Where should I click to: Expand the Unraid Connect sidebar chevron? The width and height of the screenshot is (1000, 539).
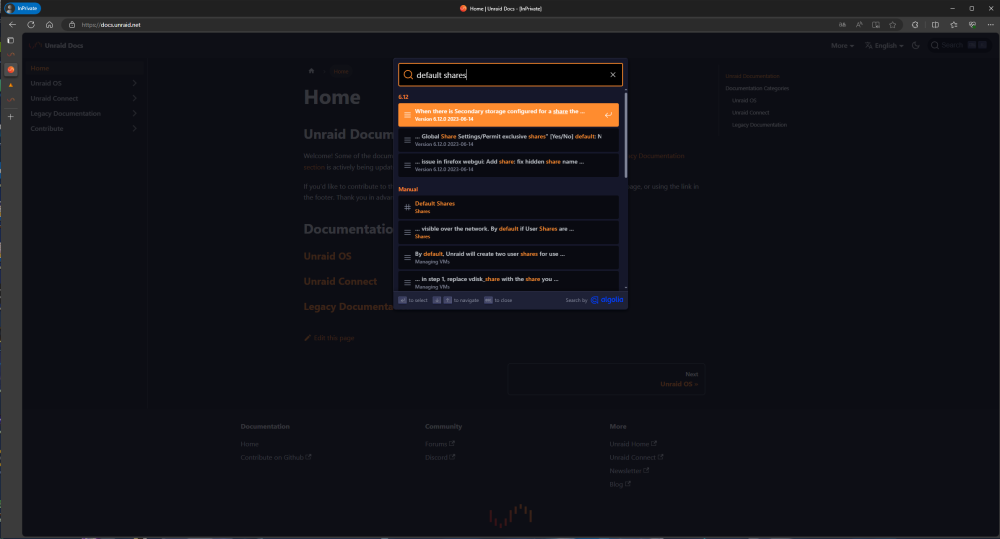[135, 98]
